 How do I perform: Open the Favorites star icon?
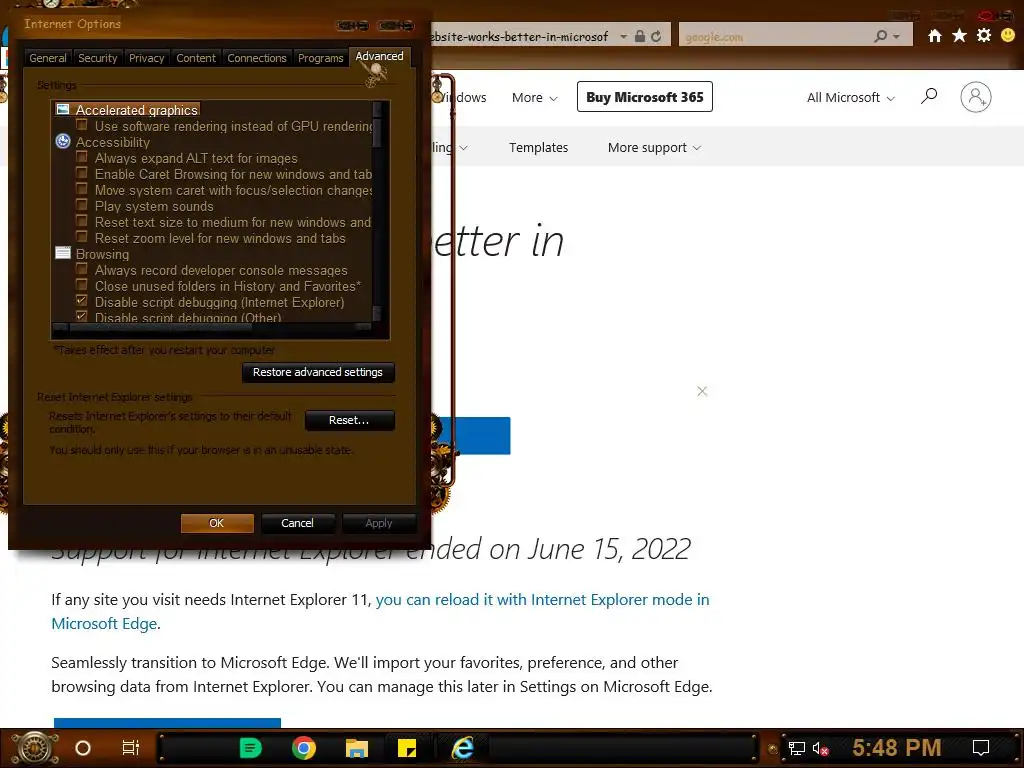959,35
